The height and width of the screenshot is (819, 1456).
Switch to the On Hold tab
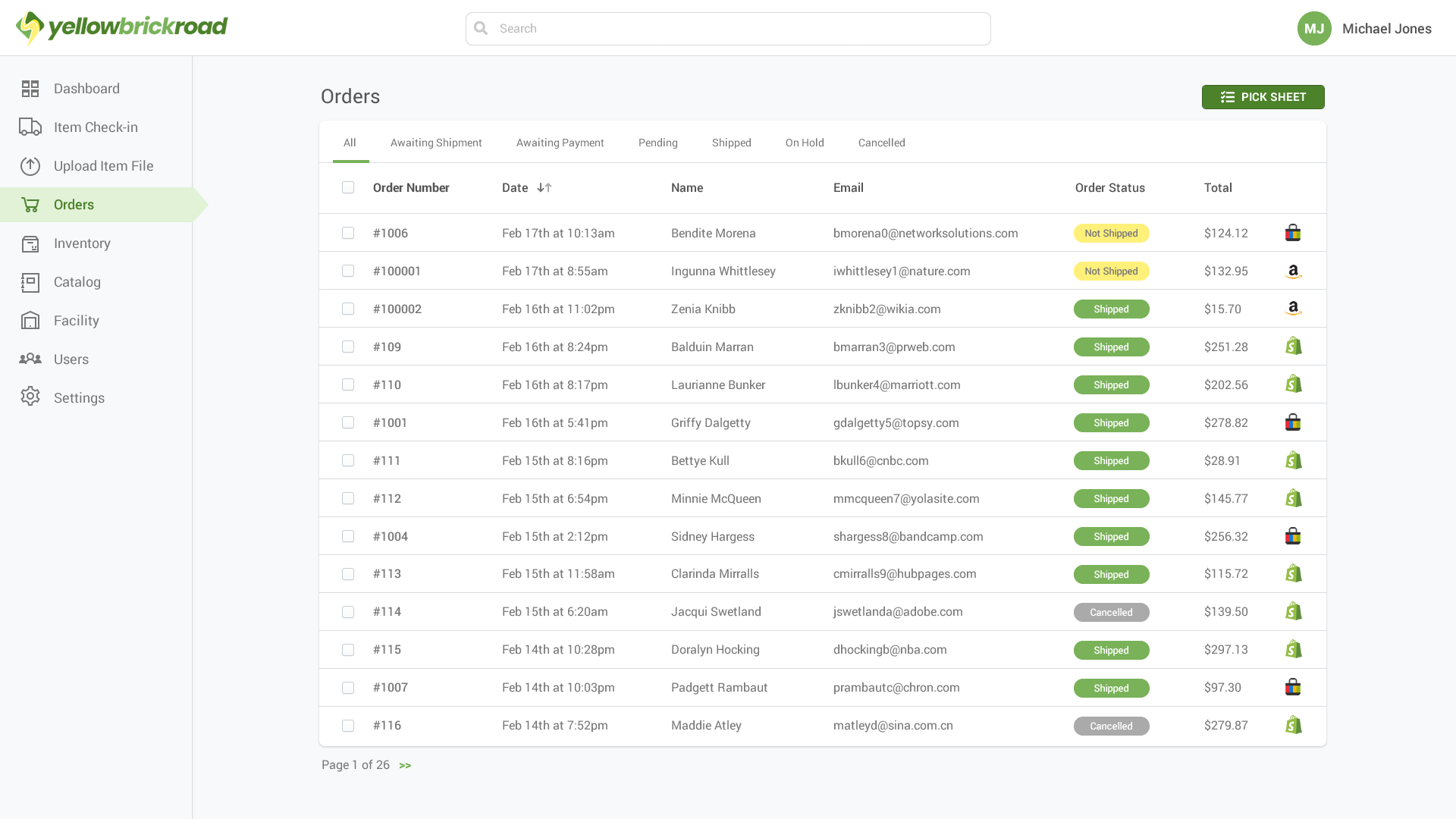(804, 143)
